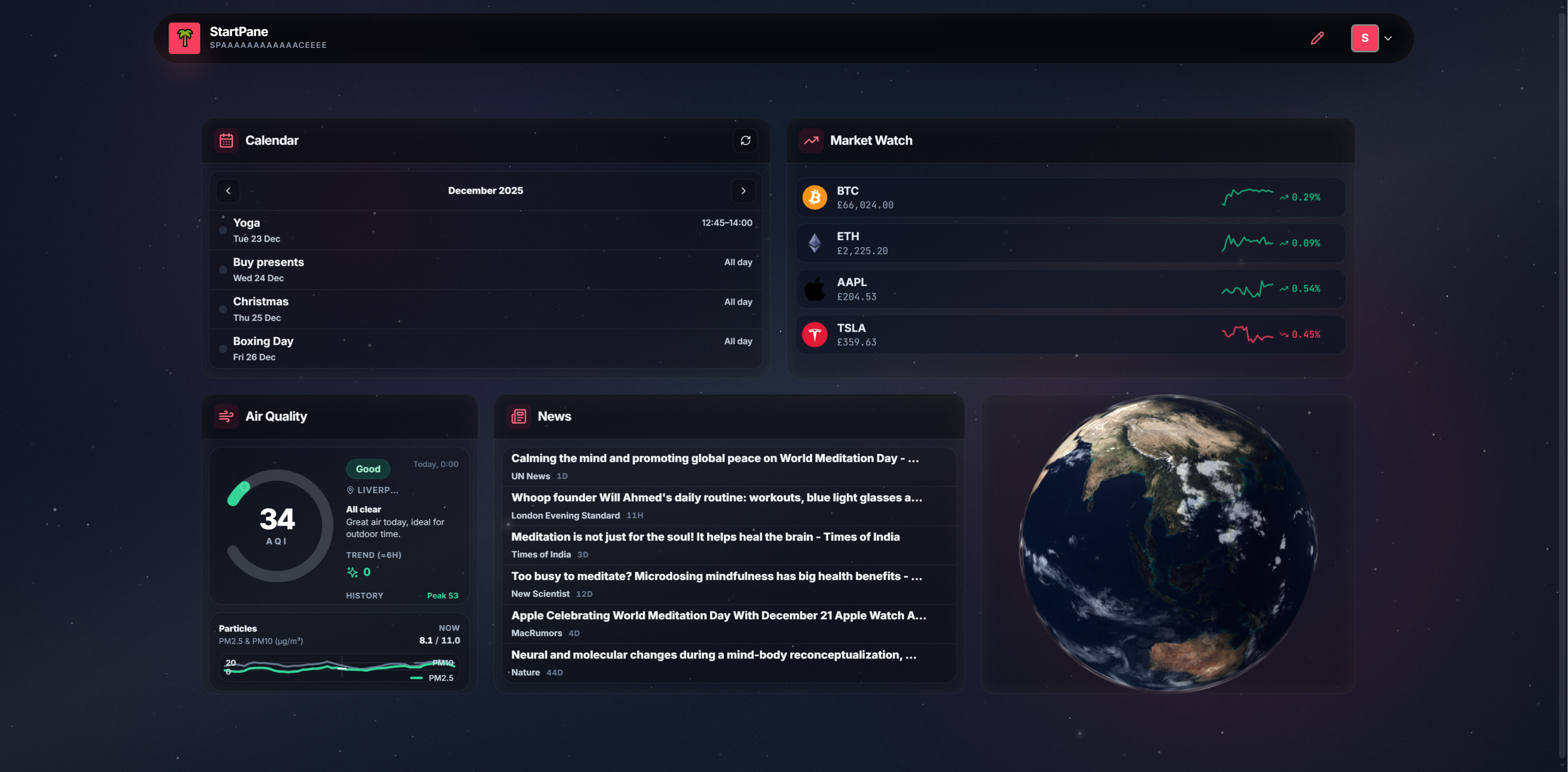Click the Air Quality wind icon
This screenshot has width=1568, height=772.
pos(226,417)
